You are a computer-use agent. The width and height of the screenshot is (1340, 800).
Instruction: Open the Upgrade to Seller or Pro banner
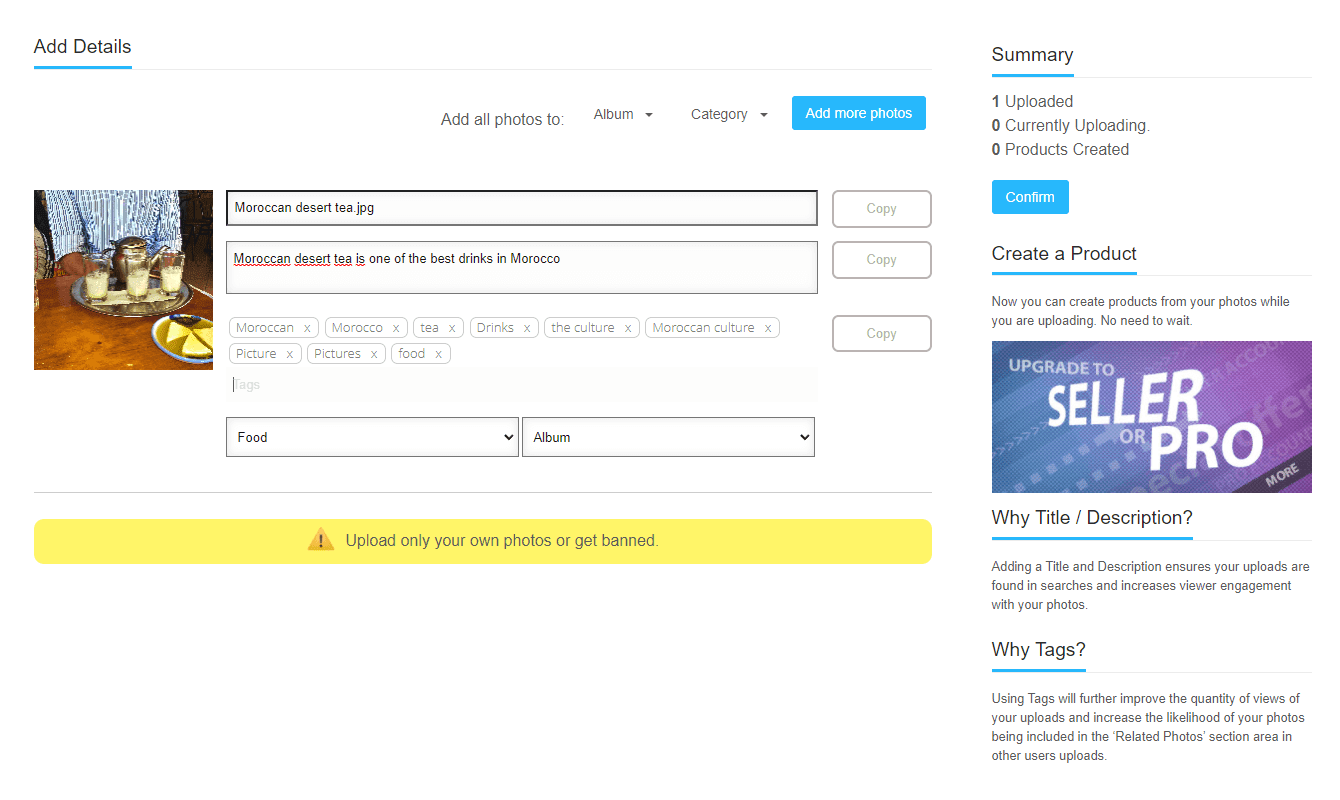[1151, 417]
